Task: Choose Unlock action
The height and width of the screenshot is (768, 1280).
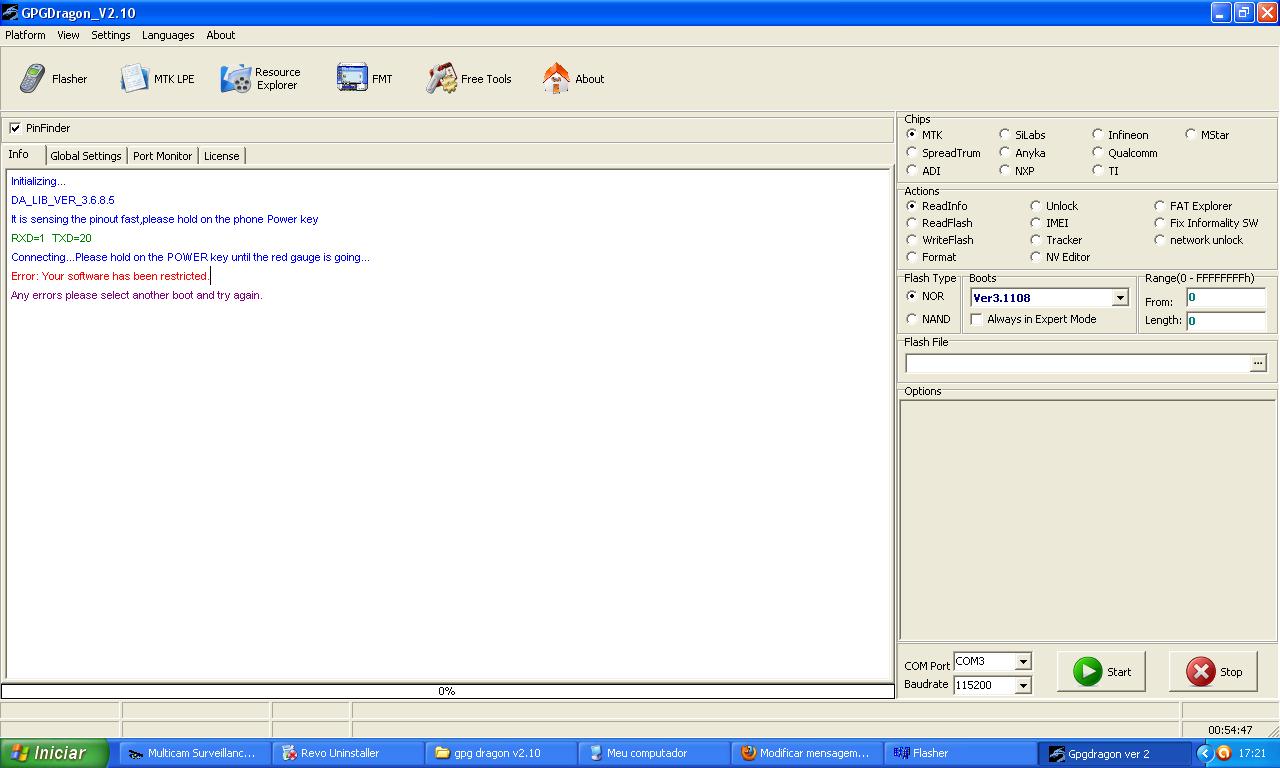Action: coord(1035,206)
